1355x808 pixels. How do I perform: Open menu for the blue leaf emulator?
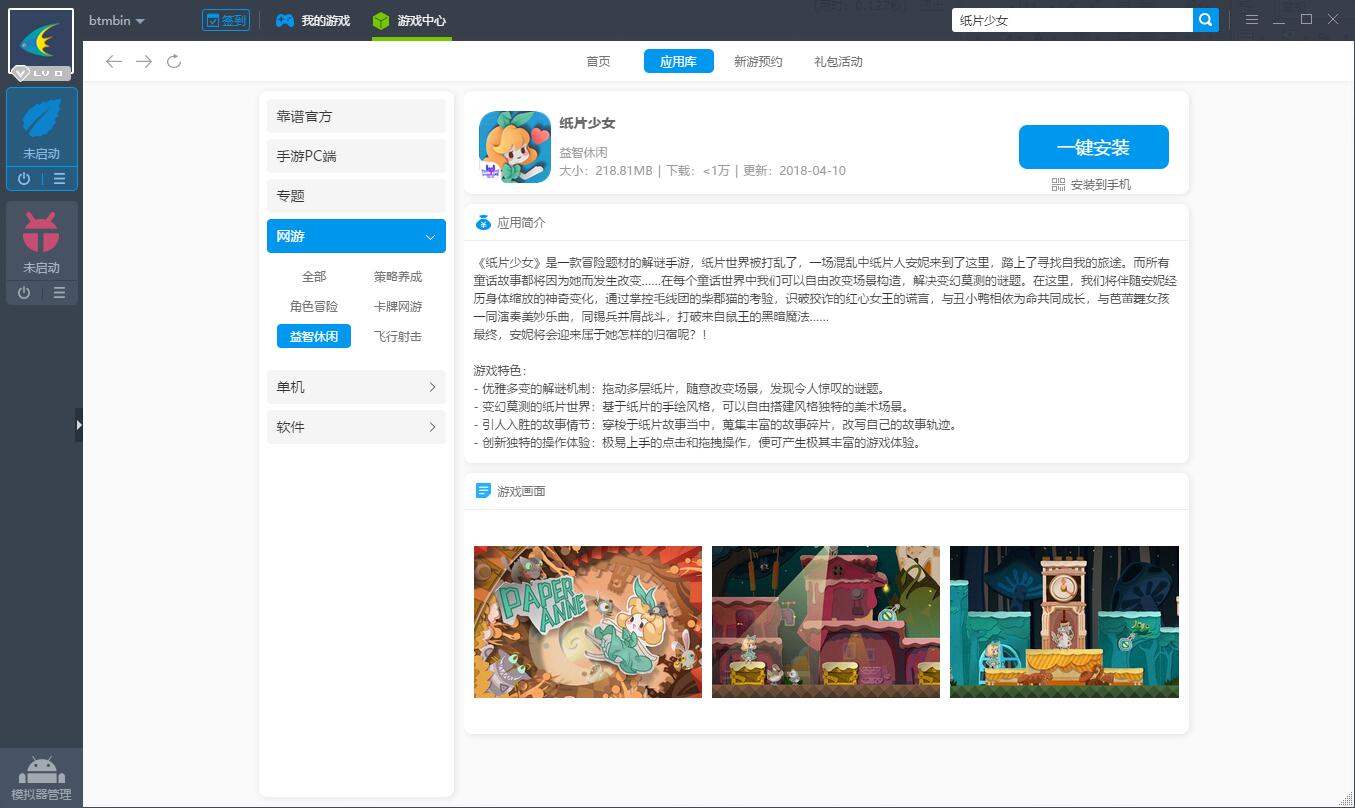[59, 179]
